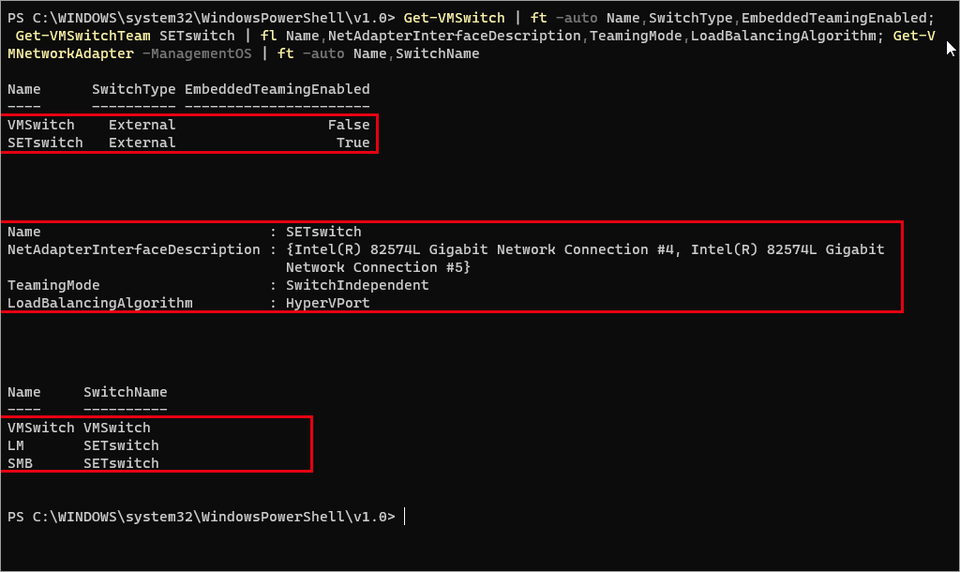Image resolution: width=960 pixels, height=572 pixels.
Task: Click the Get-VMSwitchTeam cmdlet in the command
Action: 83,36
